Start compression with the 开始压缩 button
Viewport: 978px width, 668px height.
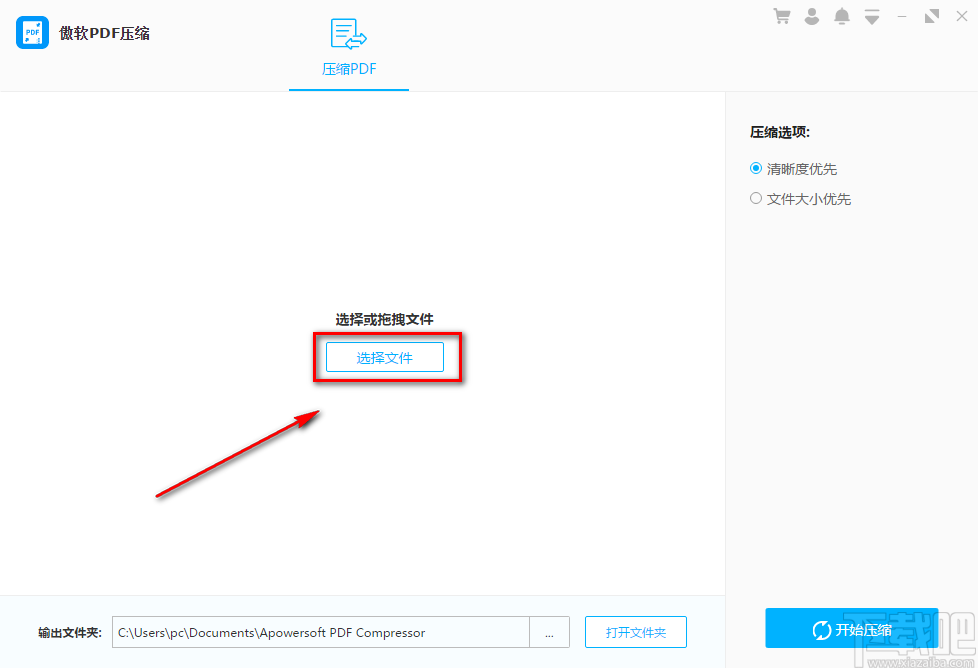(851, 628)
